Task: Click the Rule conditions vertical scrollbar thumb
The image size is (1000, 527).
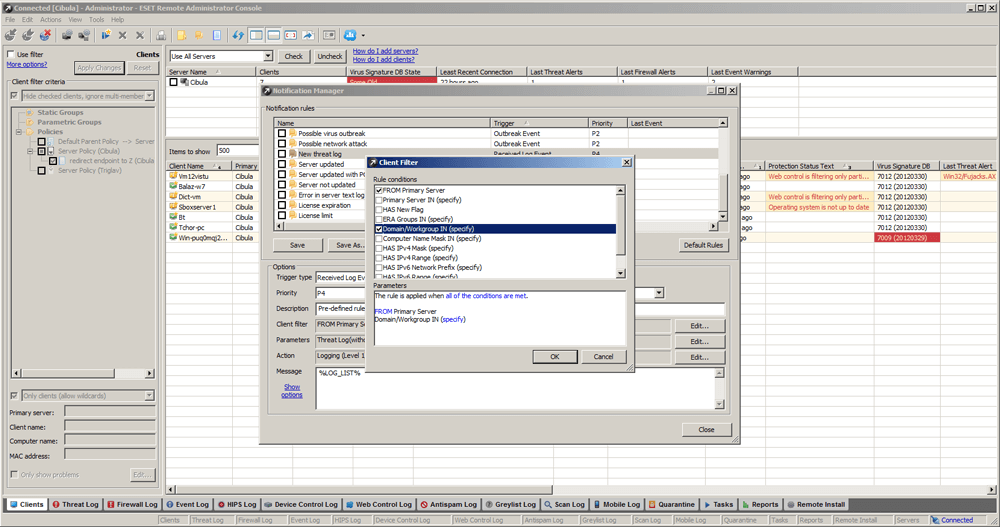Action: click(621, 226)
